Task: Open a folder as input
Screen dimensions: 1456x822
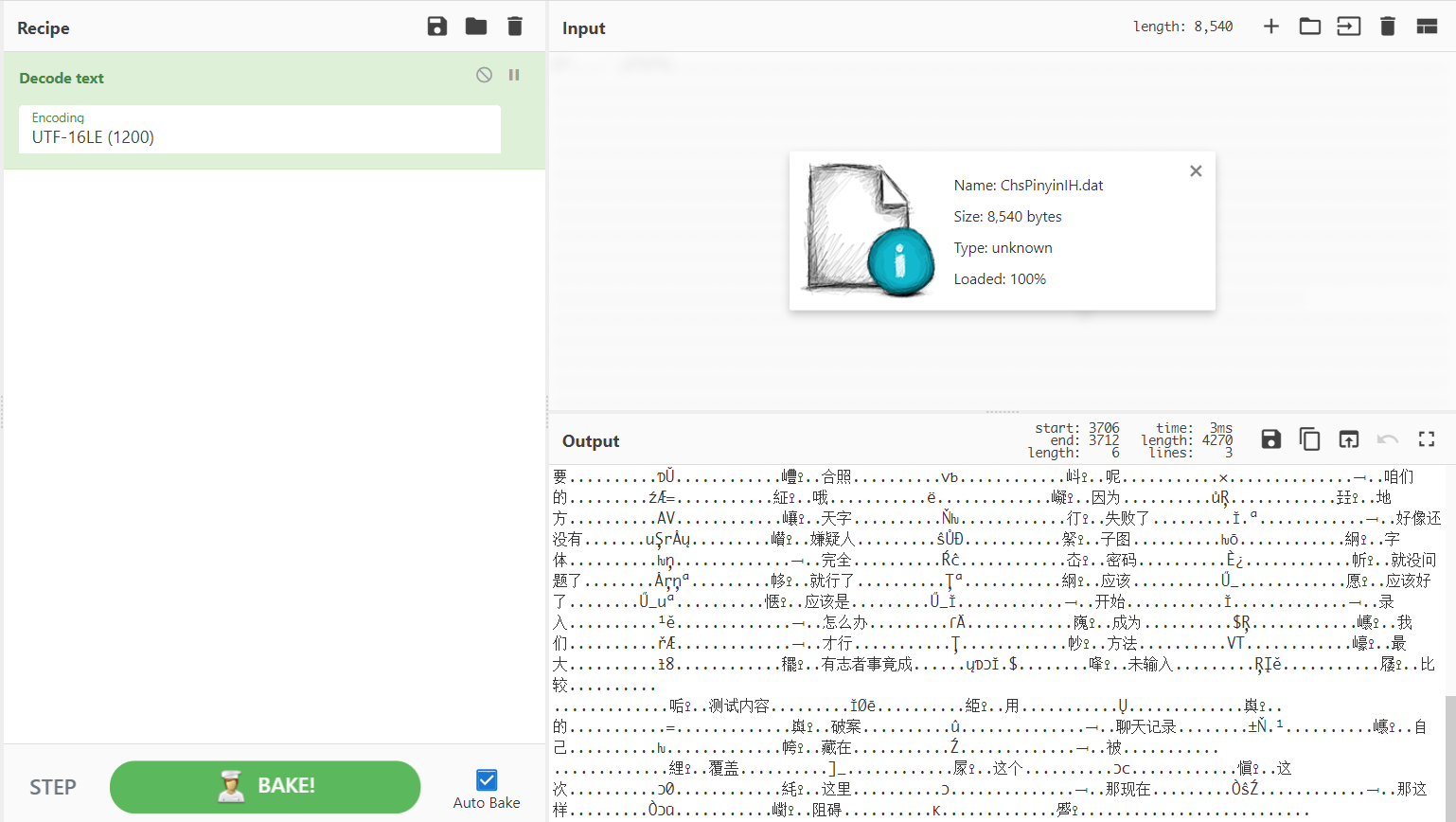Action: point(1310,27)
